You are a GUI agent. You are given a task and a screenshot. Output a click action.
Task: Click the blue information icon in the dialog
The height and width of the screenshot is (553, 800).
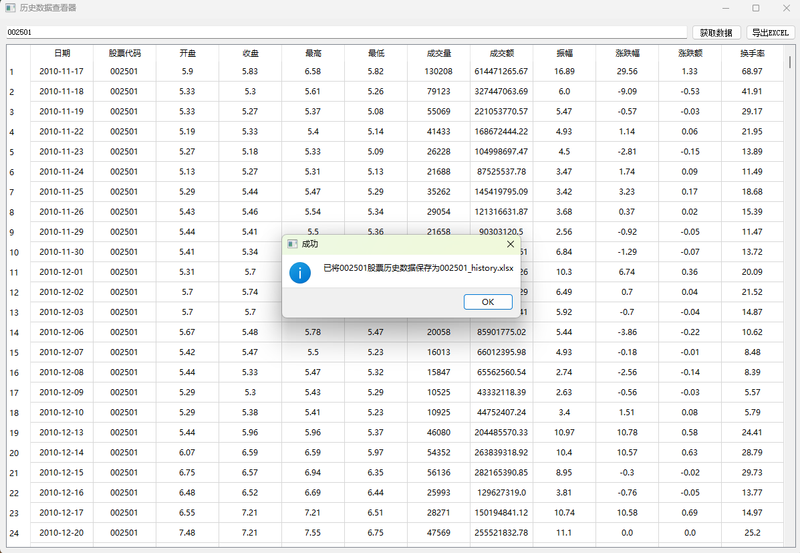(x=300, y=273)
